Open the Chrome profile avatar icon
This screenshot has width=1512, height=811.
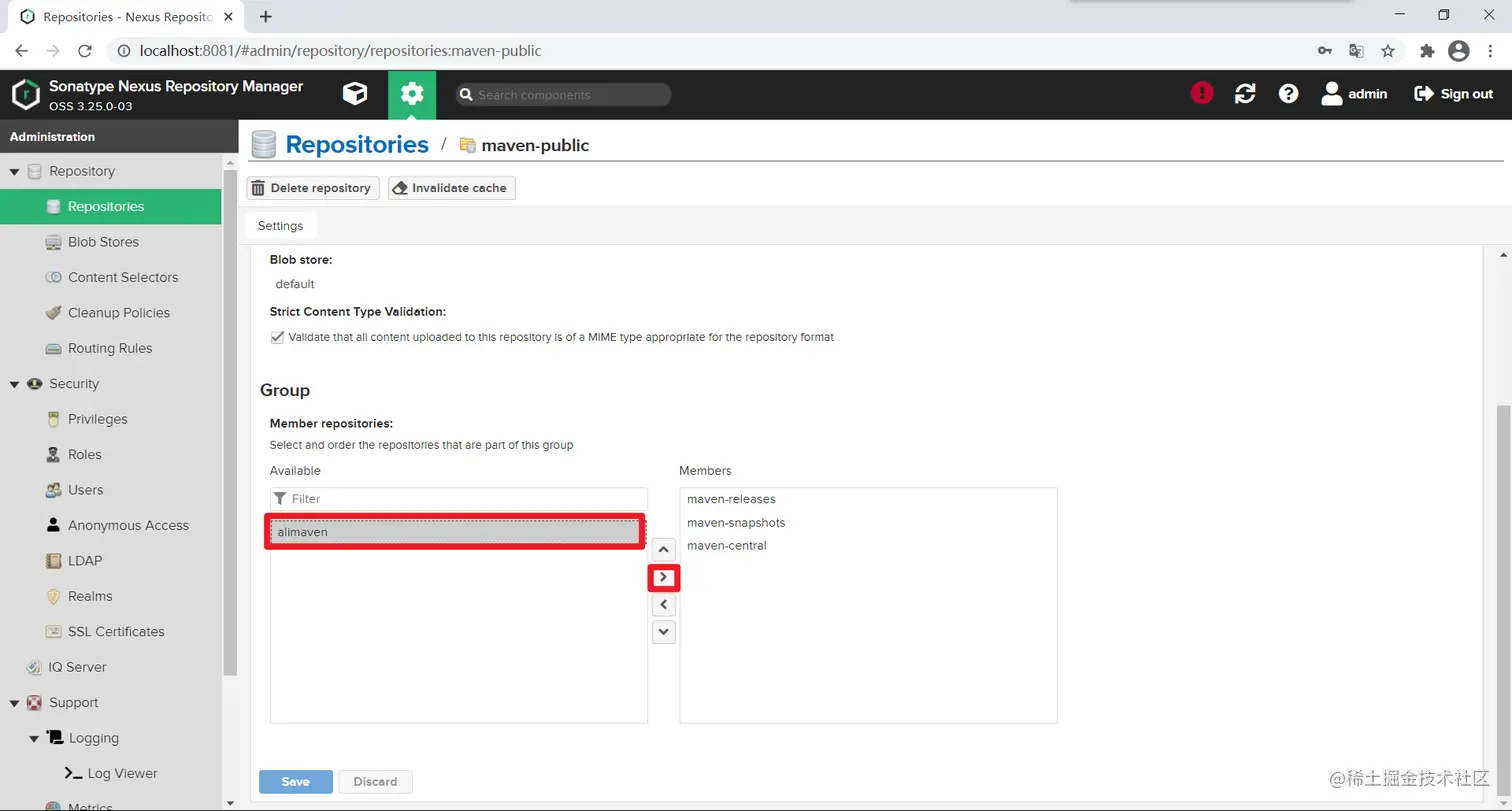pyautogui.click(x=1459, y=50)
